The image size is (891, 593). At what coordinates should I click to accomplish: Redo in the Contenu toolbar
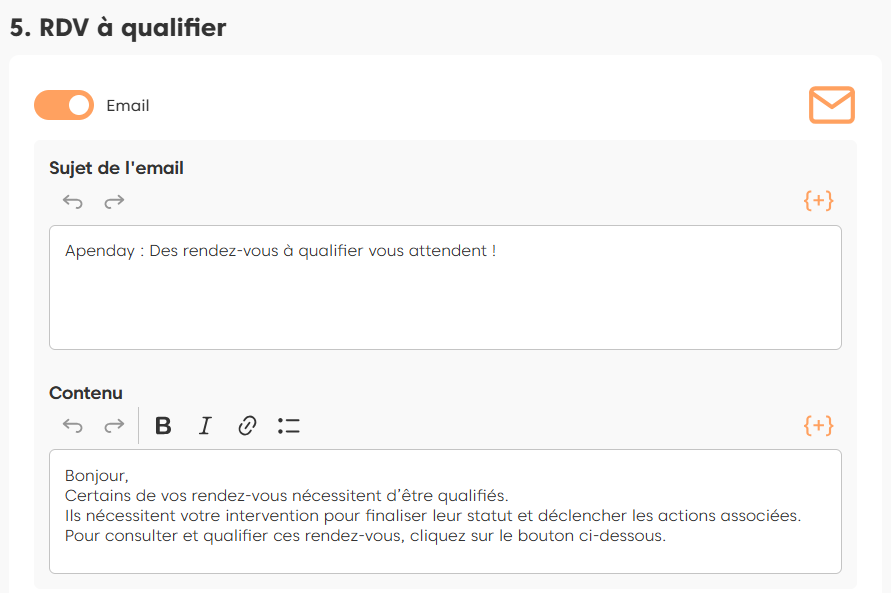click(115, 426)
